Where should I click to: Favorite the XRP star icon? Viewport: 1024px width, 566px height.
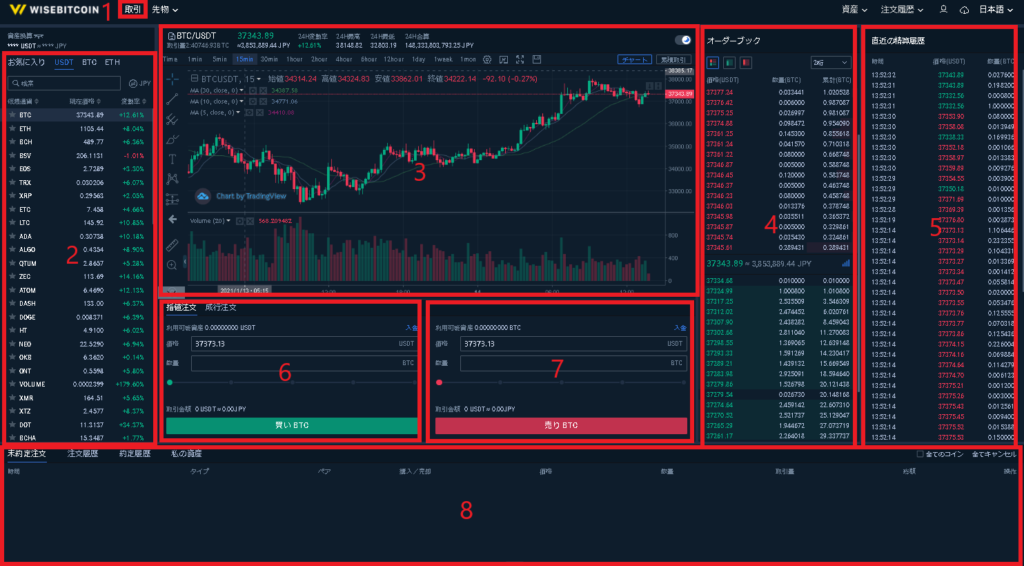11,195
